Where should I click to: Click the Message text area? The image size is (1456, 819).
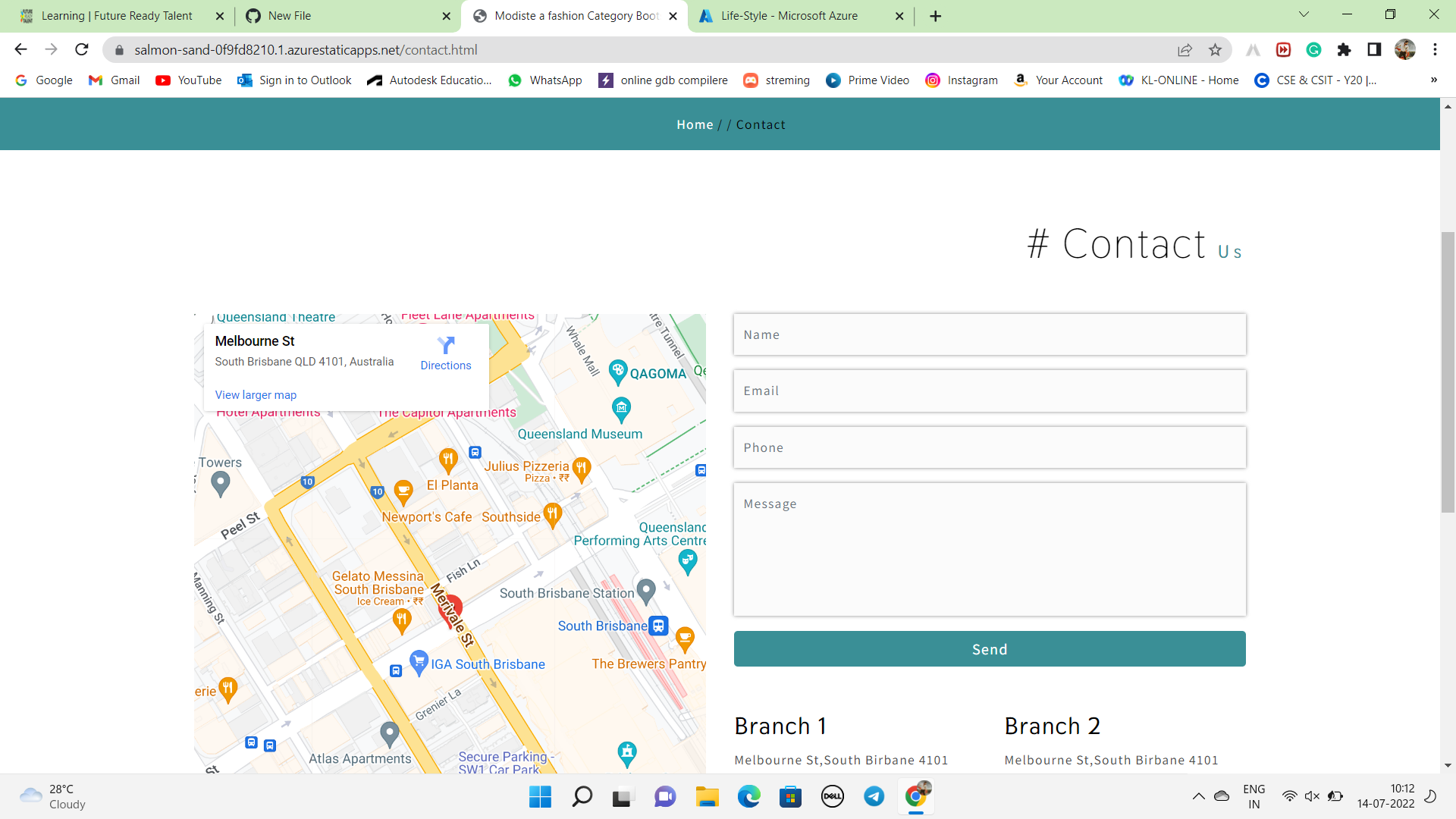(989, 549)
